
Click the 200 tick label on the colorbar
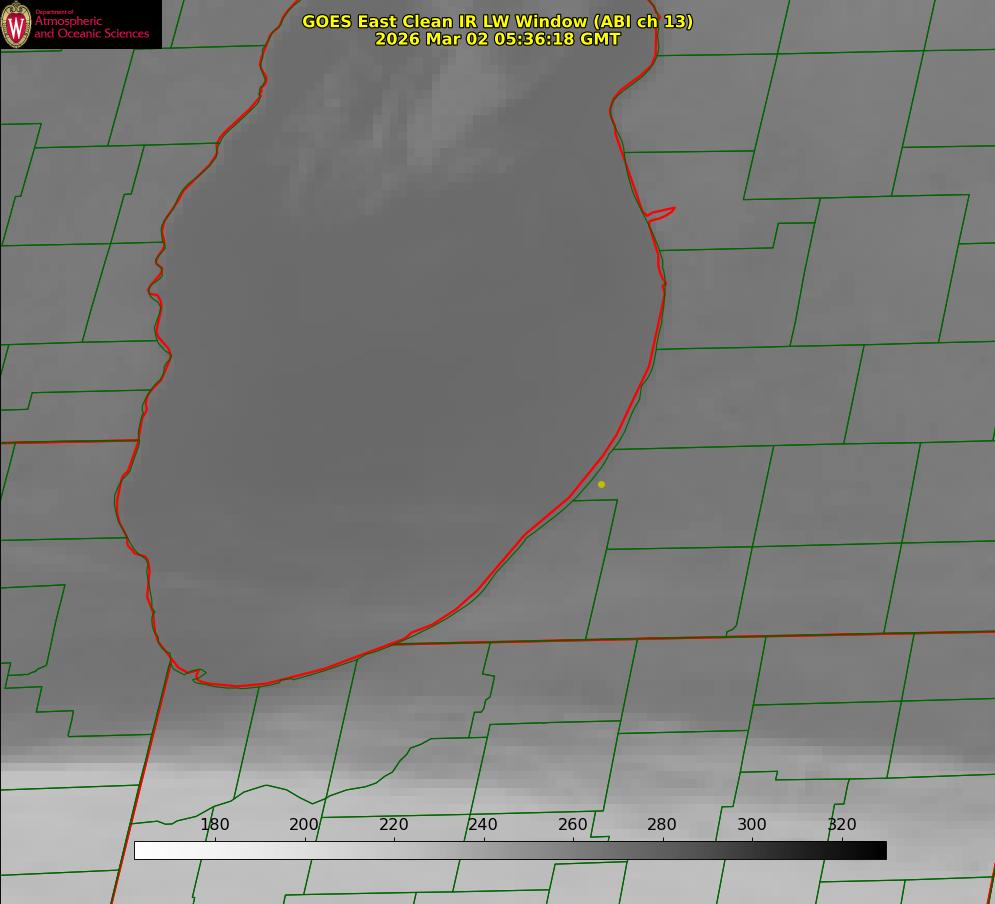(x=304, y=824)
